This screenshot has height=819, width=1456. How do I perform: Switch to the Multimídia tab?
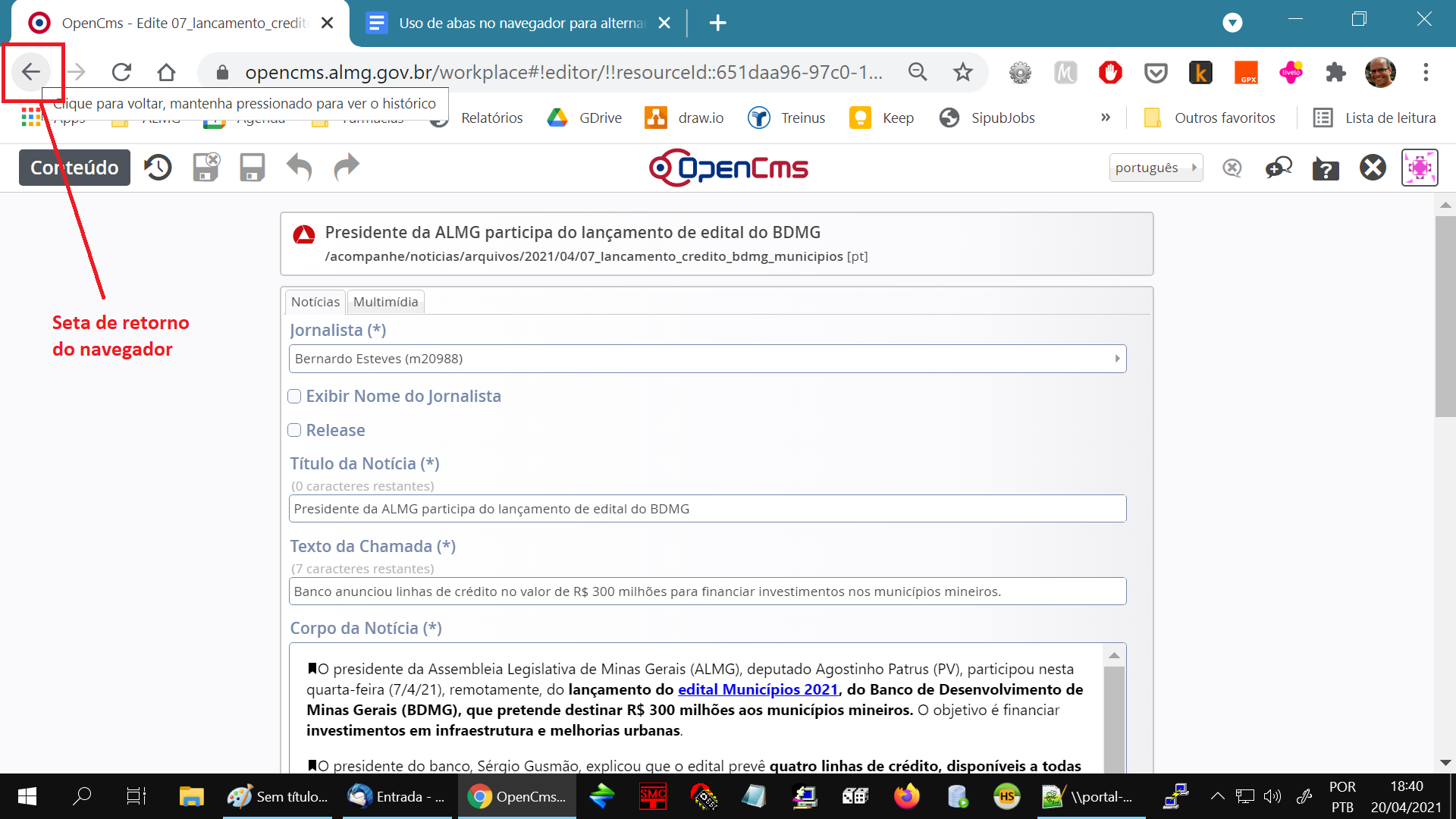pyautogui.click(x=385, y=302)
